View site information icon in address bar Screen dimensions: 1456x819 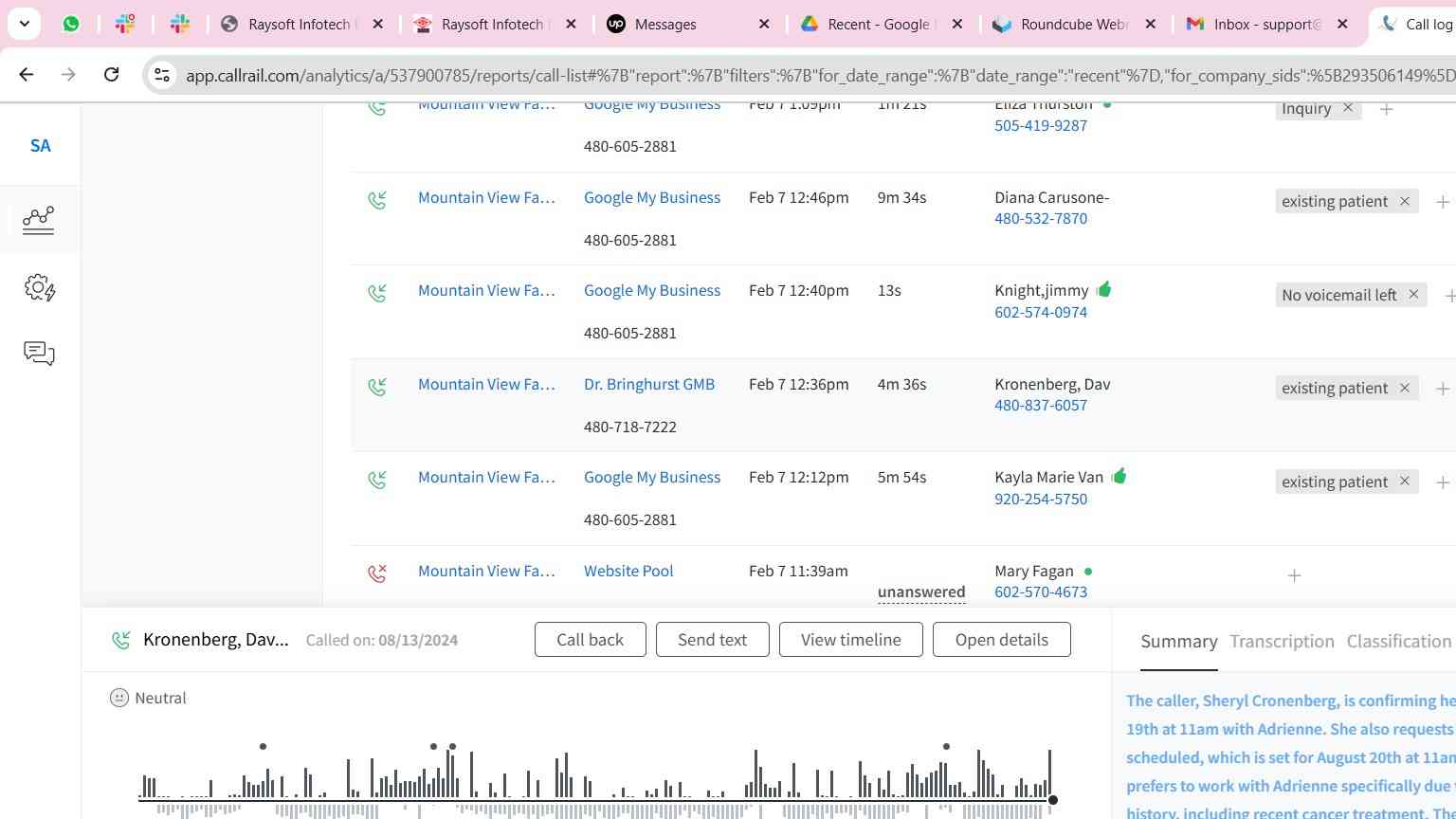click(162, 75)
